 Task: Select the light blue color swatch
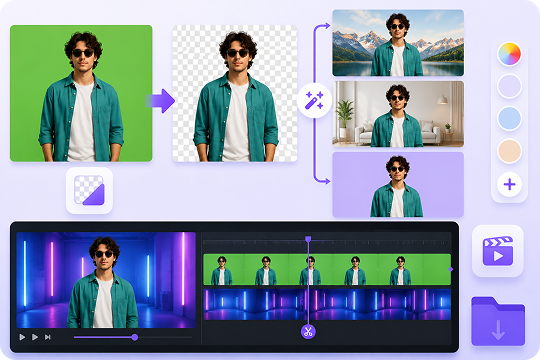[x=509, y=119]
